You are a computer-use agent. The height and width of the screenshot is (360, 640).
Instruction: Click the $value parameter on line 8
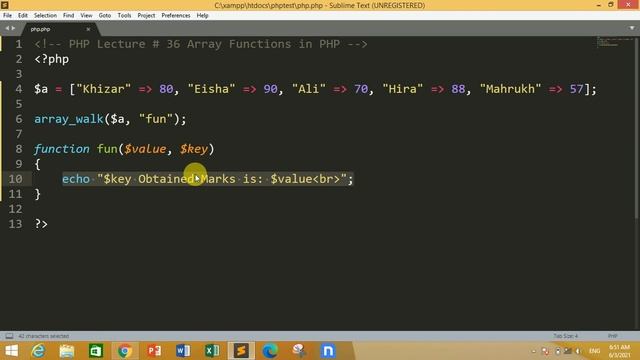[x=145, y=149]
